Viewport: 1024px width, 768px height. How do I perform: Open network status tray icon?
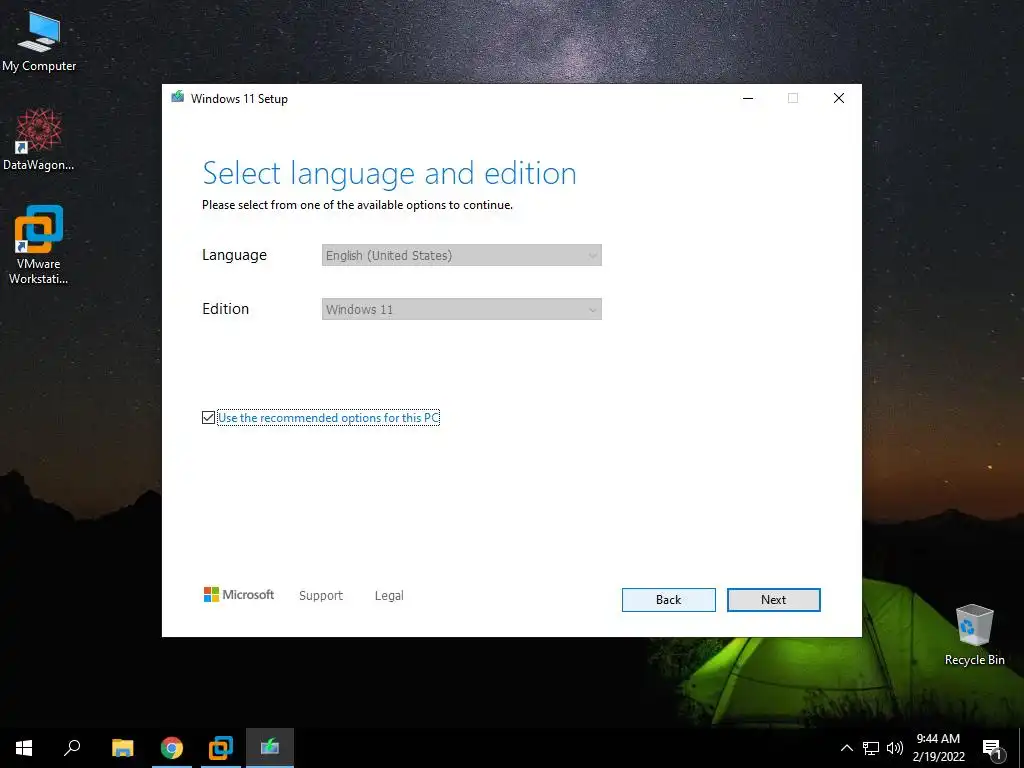871,748
